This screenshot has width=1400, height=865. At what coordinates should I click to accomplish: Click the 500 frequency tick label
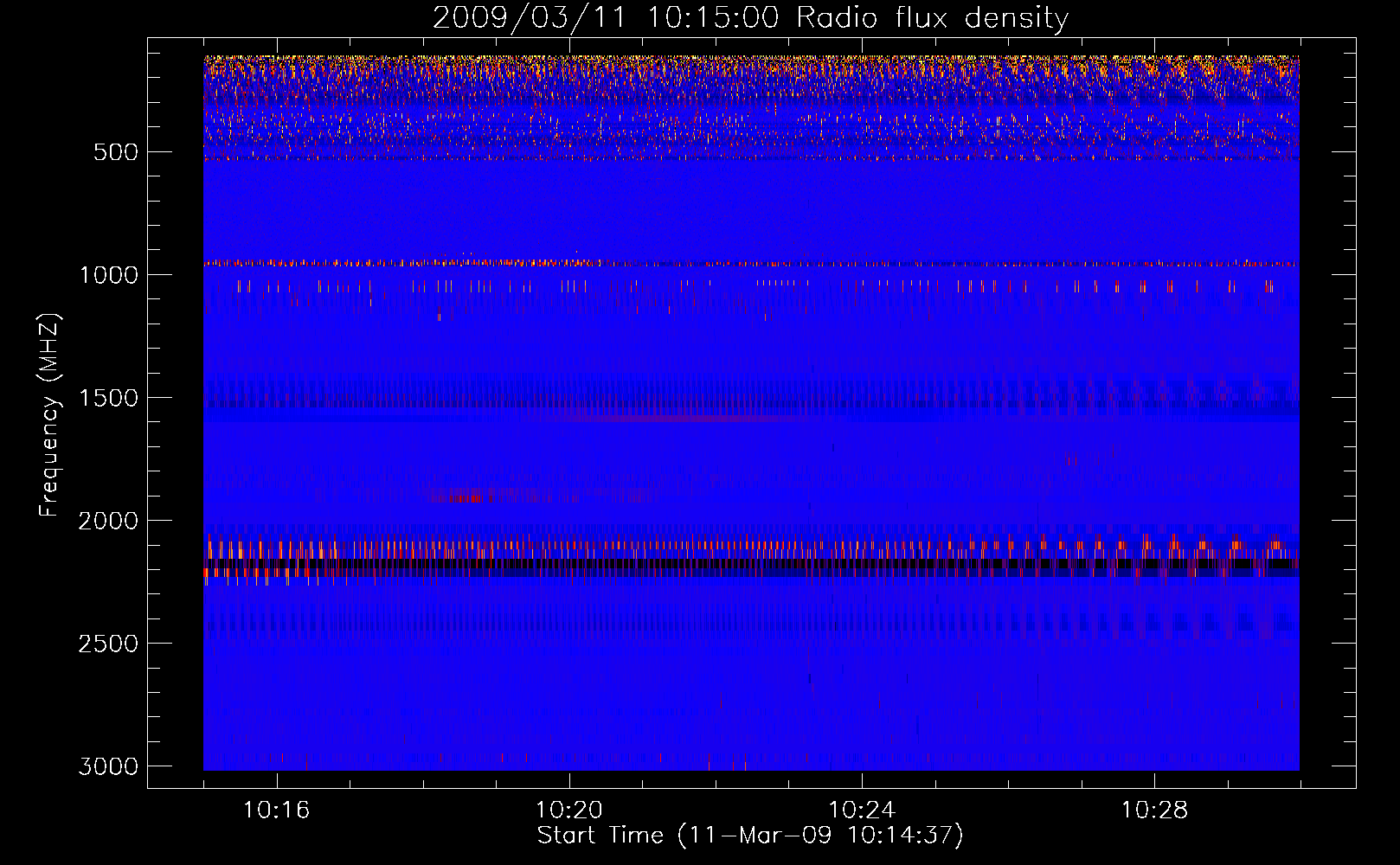point(117,152)
